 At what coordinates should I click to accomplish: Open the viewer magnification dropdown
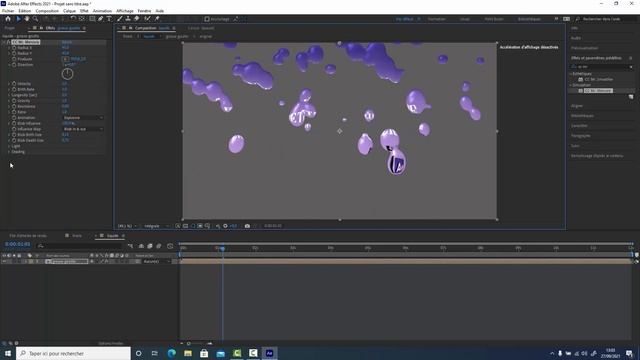coord(127,226)
